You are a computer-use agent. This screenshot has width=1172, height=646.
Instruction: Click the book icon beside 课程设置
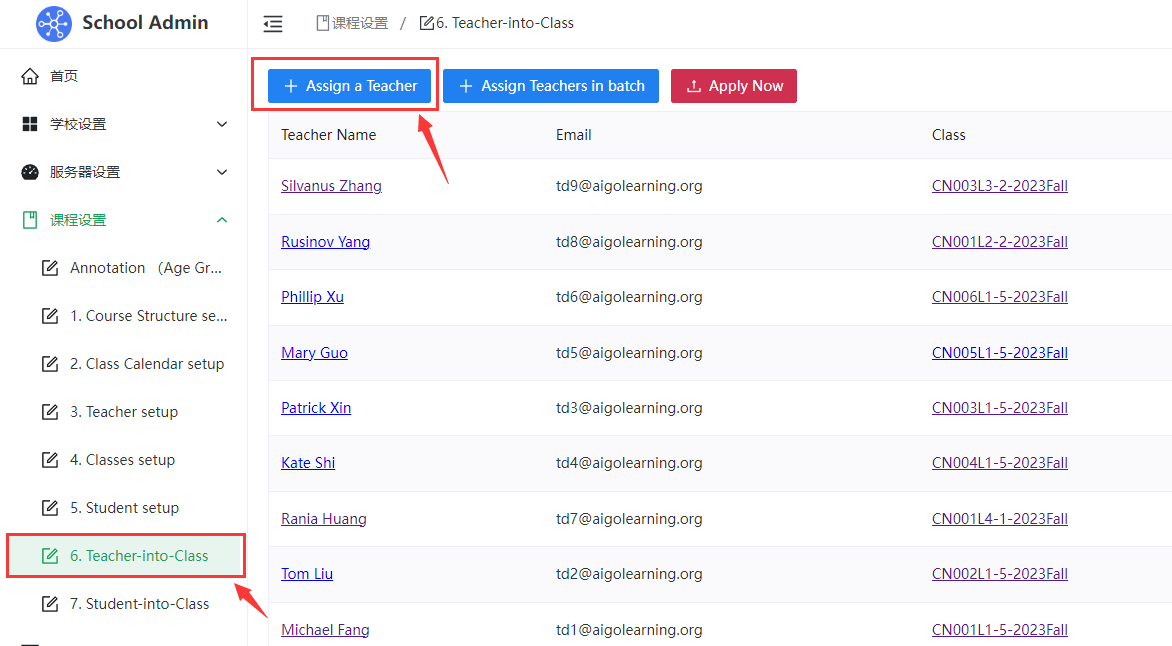click(x=30, y=220)
